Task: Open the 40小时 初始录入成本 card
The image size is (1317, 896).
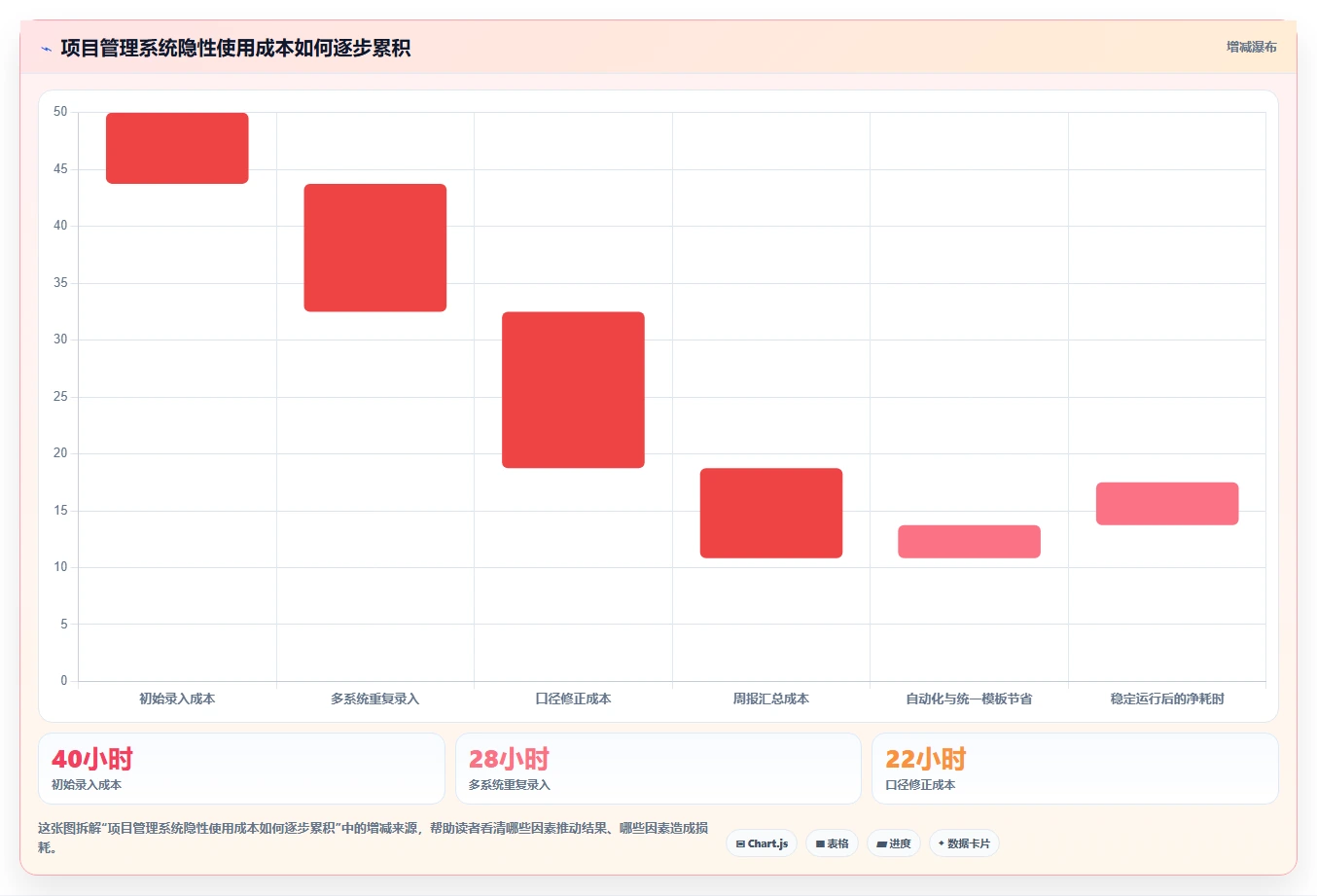Action: (241, 769)
